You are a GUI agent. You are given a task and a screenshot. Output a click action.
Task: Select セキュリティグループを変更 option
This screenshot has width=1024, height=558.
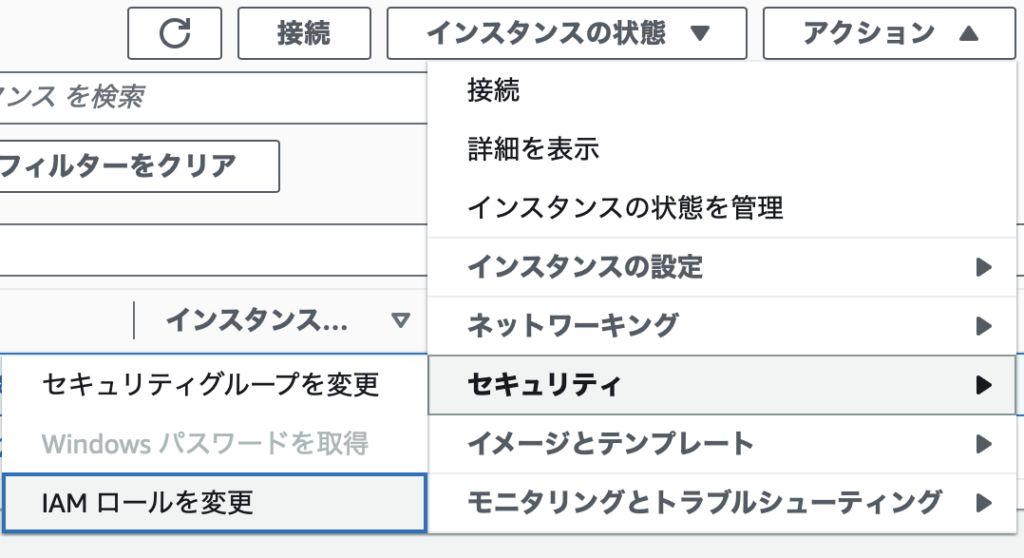click(x=215, y=385)
